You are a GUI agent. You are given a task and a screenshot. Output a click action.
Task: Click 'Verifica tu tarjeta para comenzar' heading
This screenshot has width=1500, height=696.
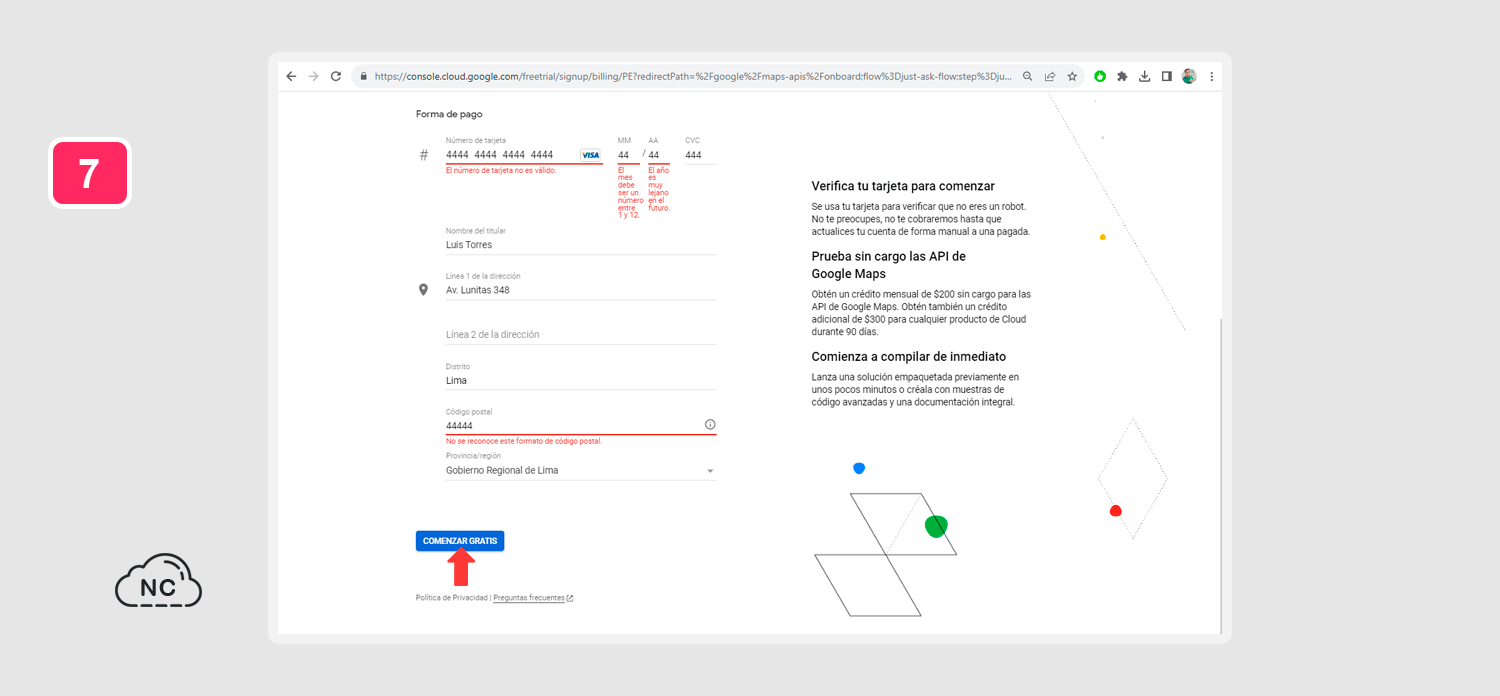point(903,186)
